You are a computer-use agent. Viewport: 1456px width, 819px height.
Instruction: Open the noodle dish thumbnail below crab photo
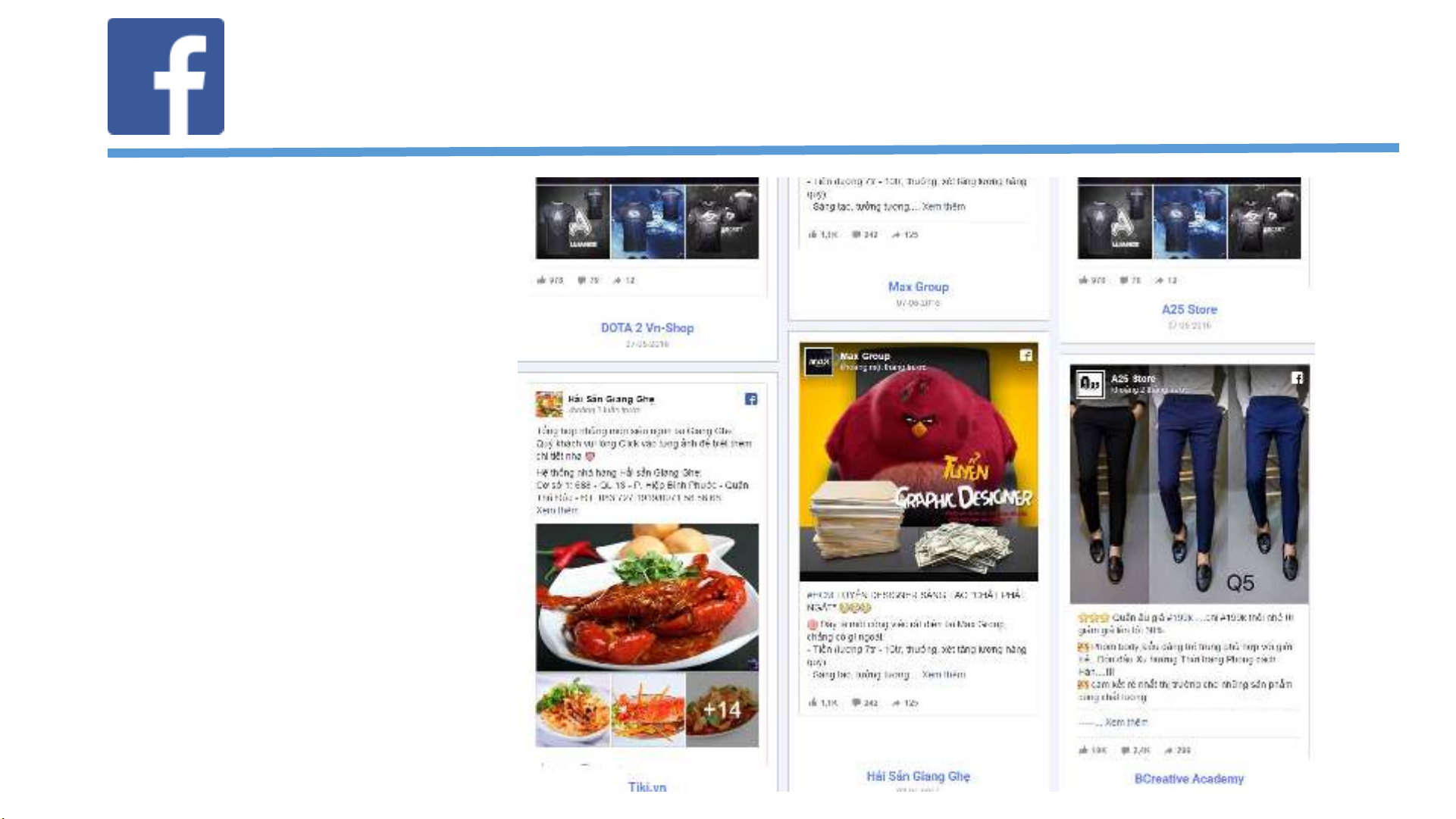(573, 710)
